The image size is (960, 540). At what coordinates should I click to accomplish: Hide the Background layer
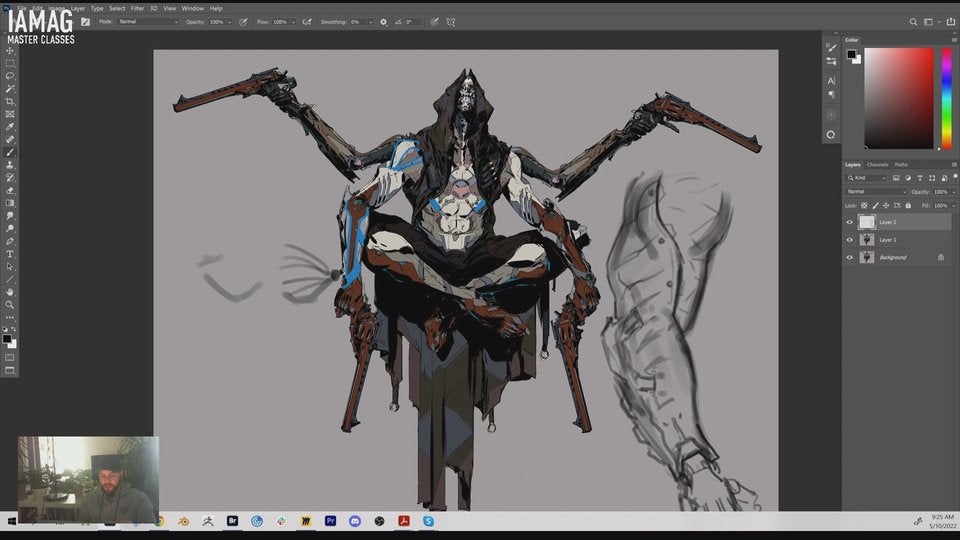coord(850,257)
